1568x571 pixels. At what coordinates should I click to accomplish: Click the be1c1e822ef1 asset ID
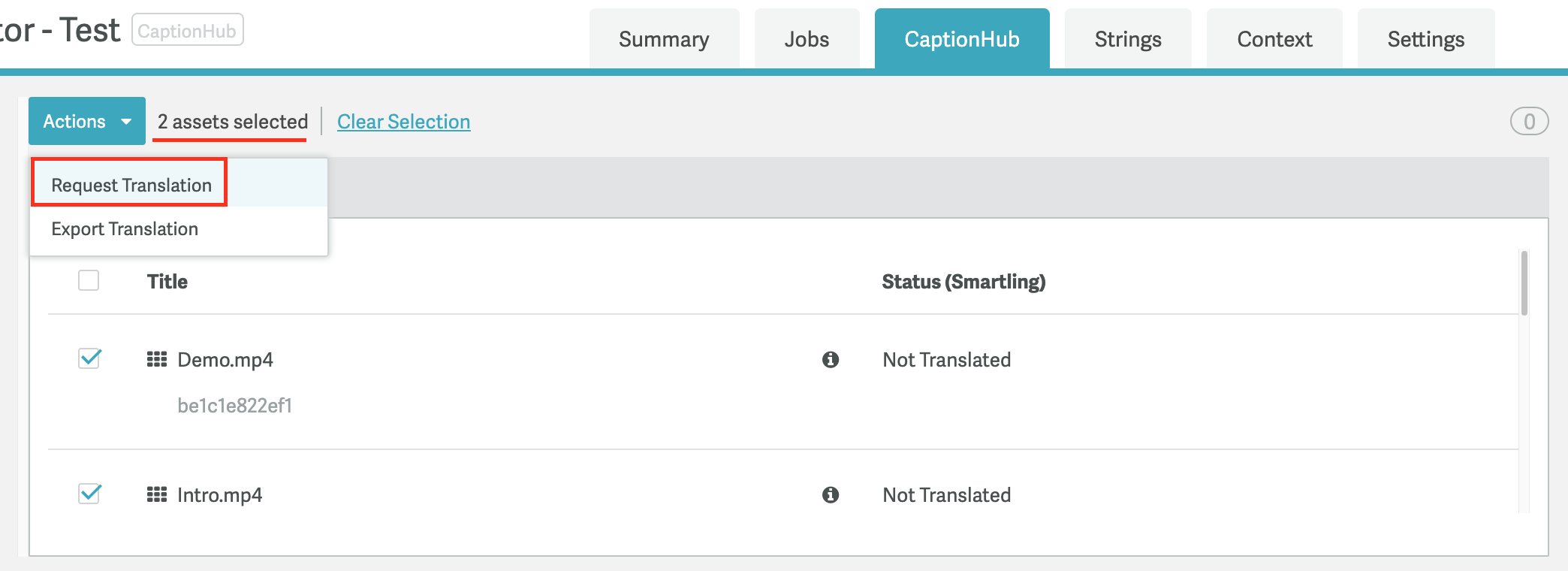coord(235,406)
